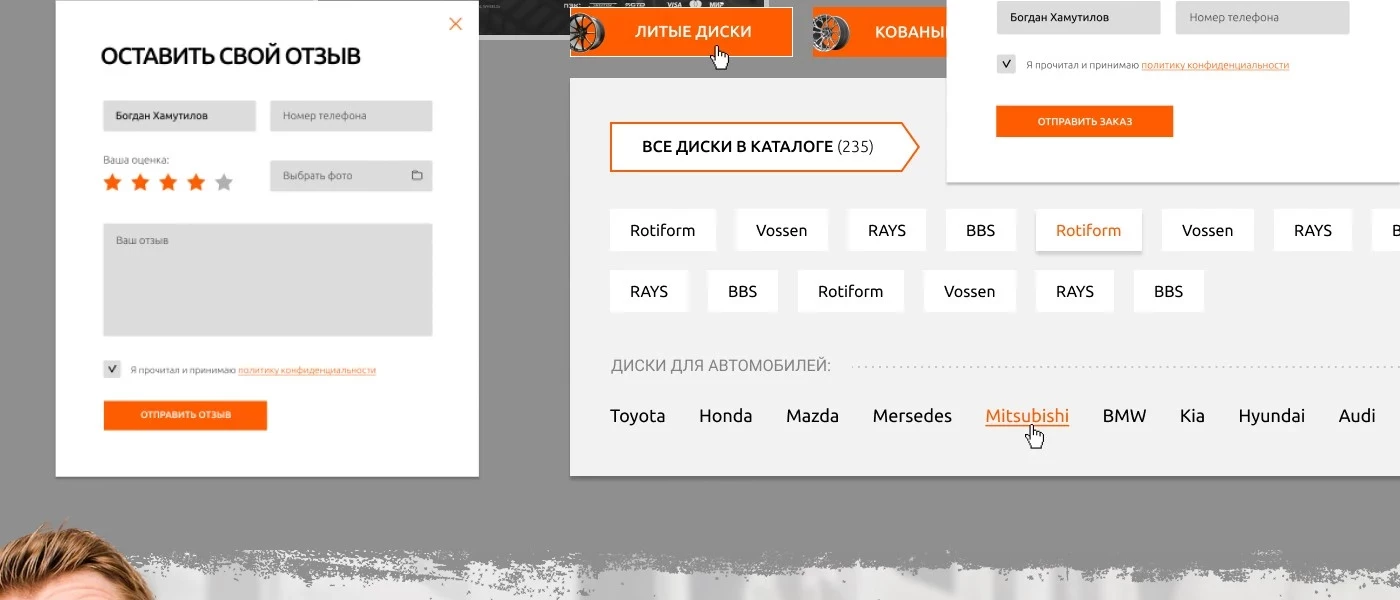The height and width of the screenshot is (600, 1400).
Task: Select the fifth rating star
Action: pyautogui.click(x=224, y=182)
